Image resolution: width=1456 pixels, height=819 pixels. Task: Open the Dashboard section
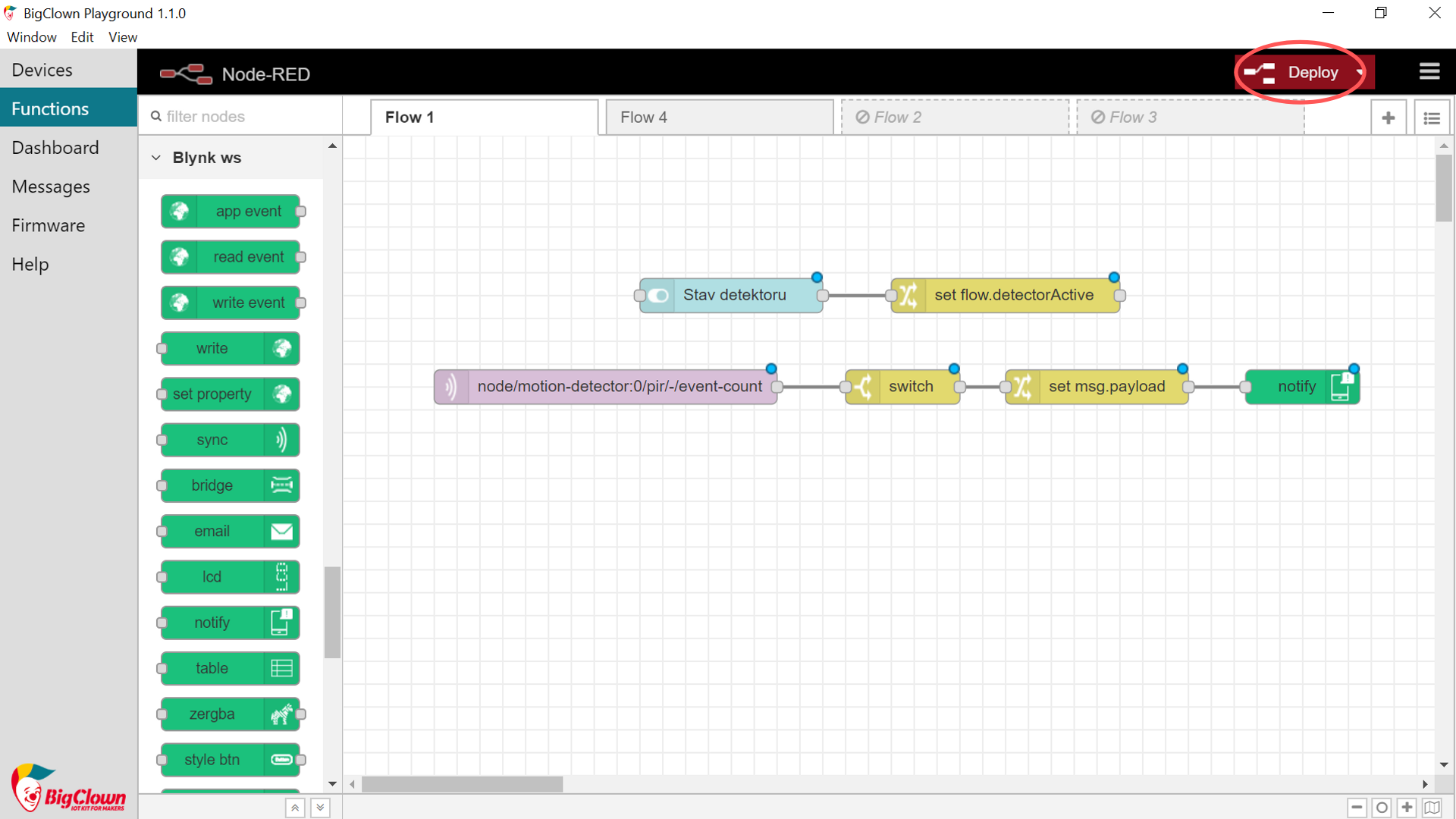tap(68, 148)
